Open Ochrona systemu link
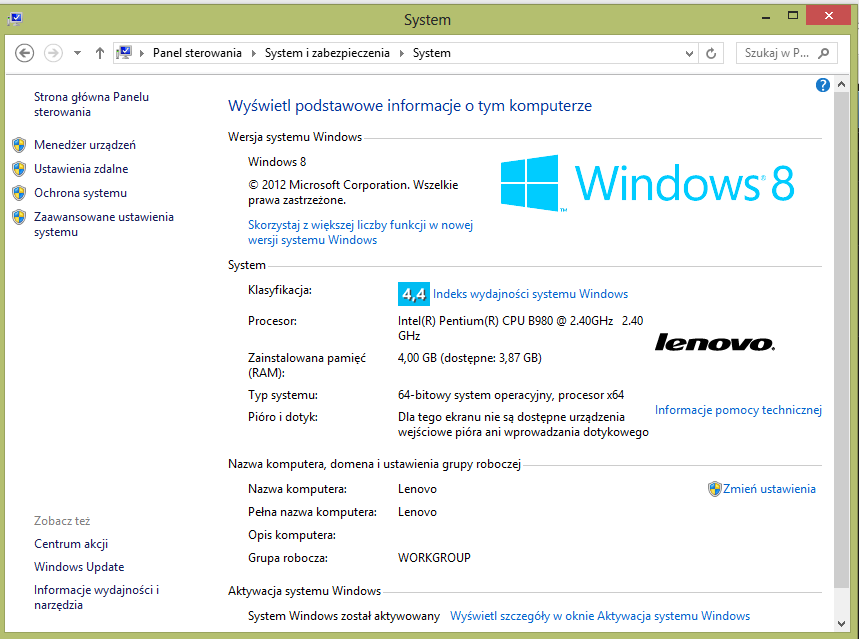 [81, 193]
